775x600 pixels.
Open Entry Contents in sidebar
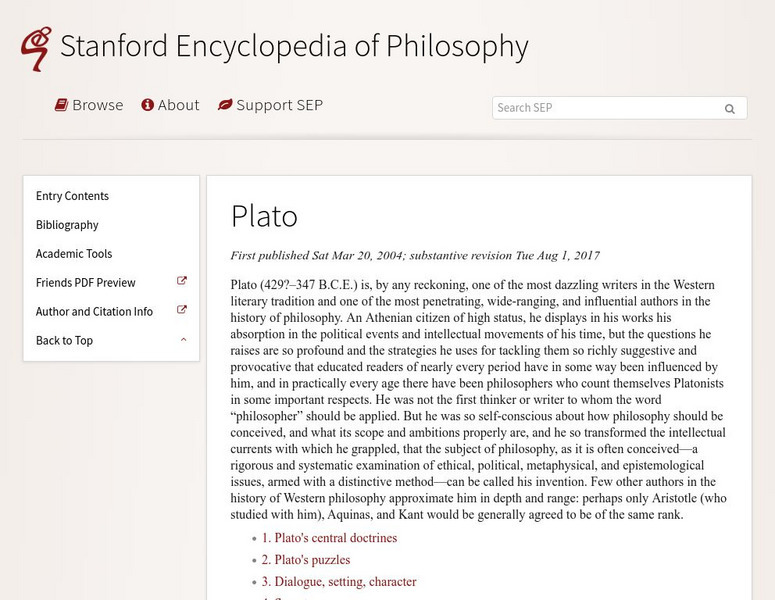pos(72,196)
